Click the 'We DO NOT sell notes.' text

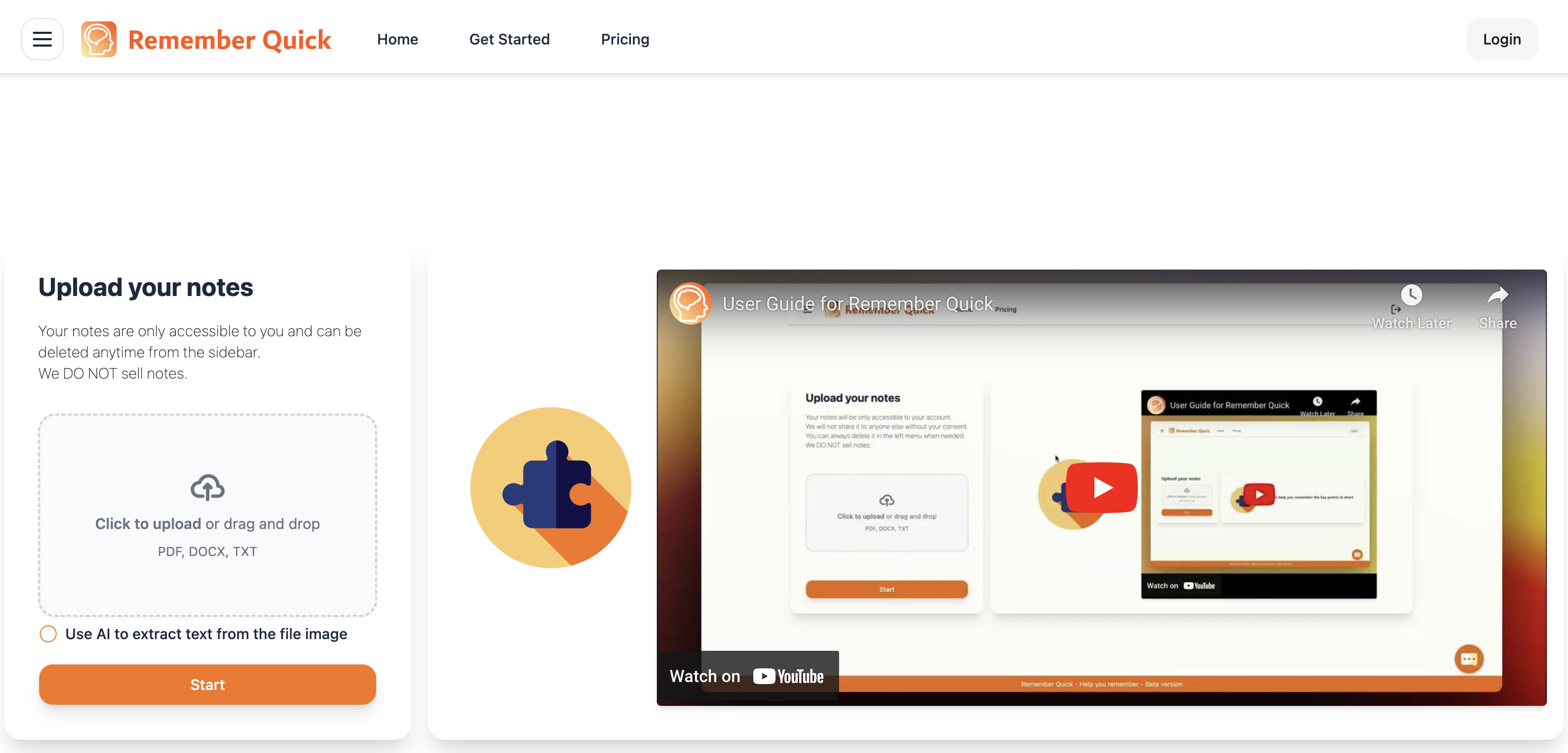point(113,373)
